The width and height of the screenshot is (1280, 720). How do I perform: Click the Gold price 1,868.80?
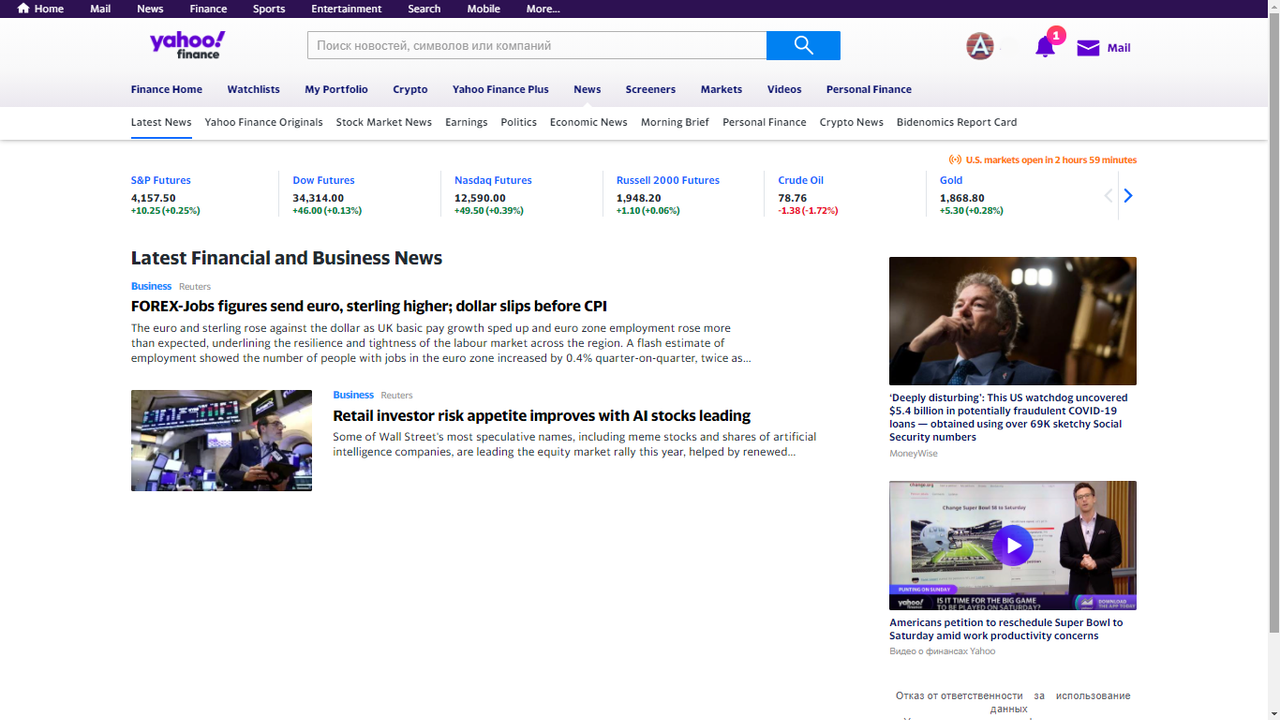tap(962, 198)
